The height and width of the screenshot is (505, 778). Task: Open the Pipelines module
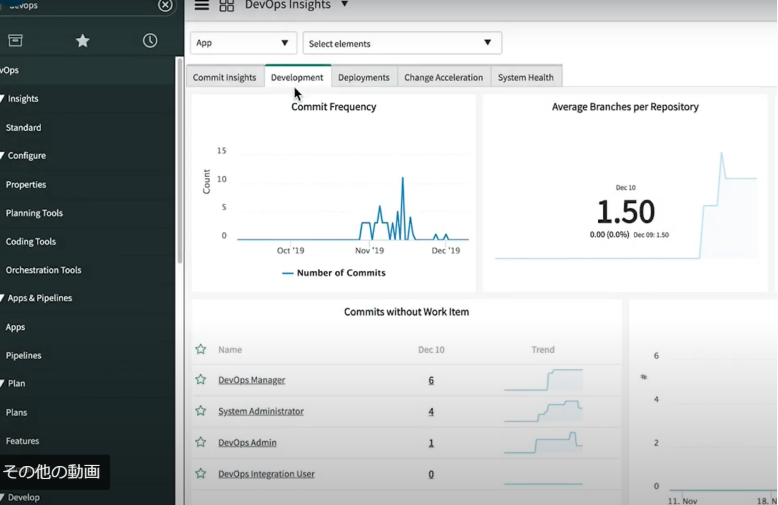[23, 355]
